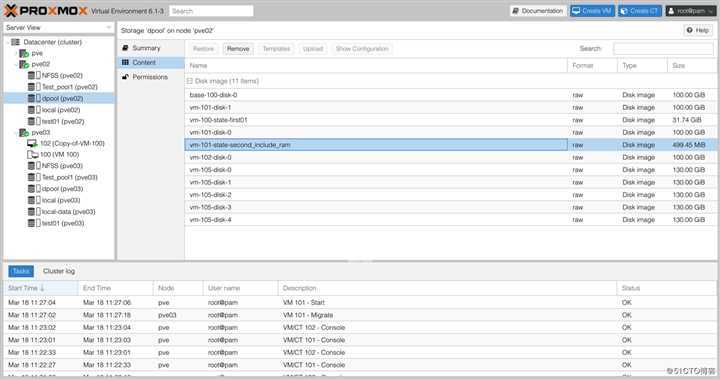The image size is (720, 379).
Task: Click the Upload button
Action: point(313,49)
